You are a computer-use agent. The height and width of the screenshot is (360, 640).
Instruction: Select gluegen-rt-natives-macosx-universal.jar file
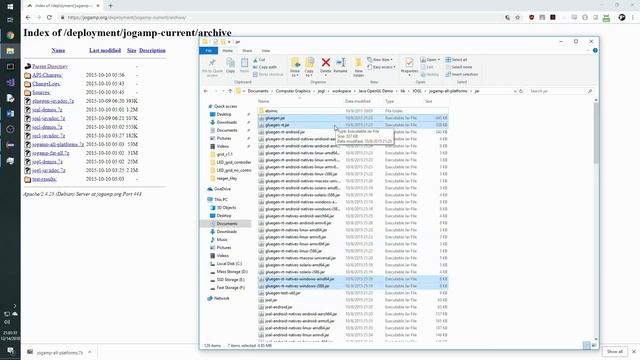coord(353,258)
